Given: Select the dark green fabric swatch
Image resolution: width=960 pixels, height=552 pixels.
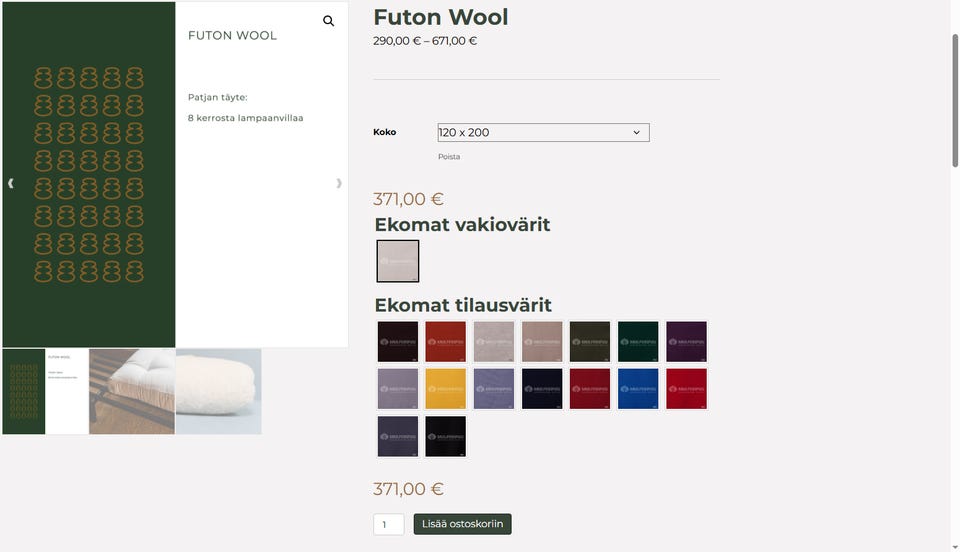Looking at the screenshot, I should click(x=638, y=341).
